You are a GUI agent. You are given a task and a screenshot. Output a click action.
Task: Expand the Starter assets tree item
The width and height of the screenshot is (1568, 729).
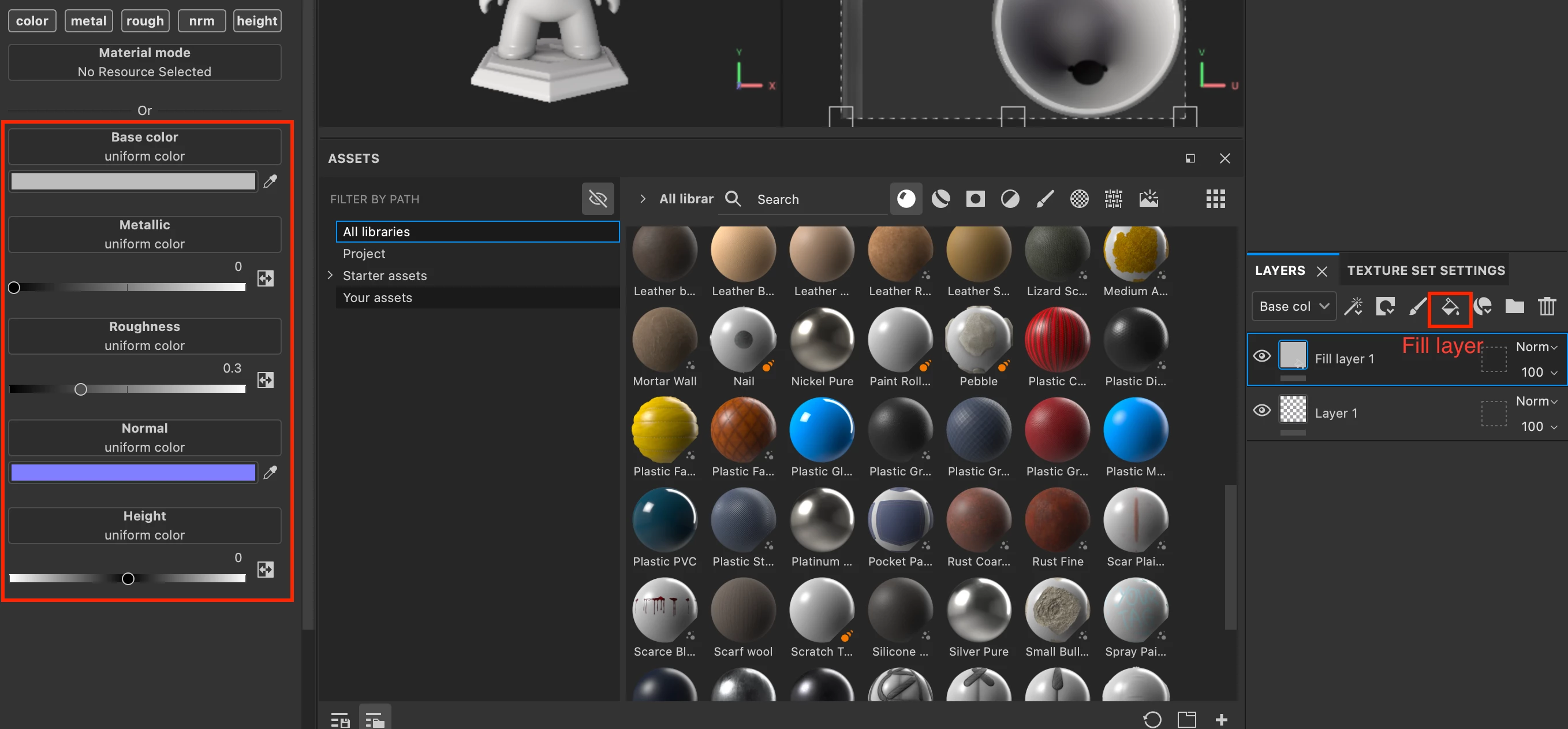coord(331,276)
